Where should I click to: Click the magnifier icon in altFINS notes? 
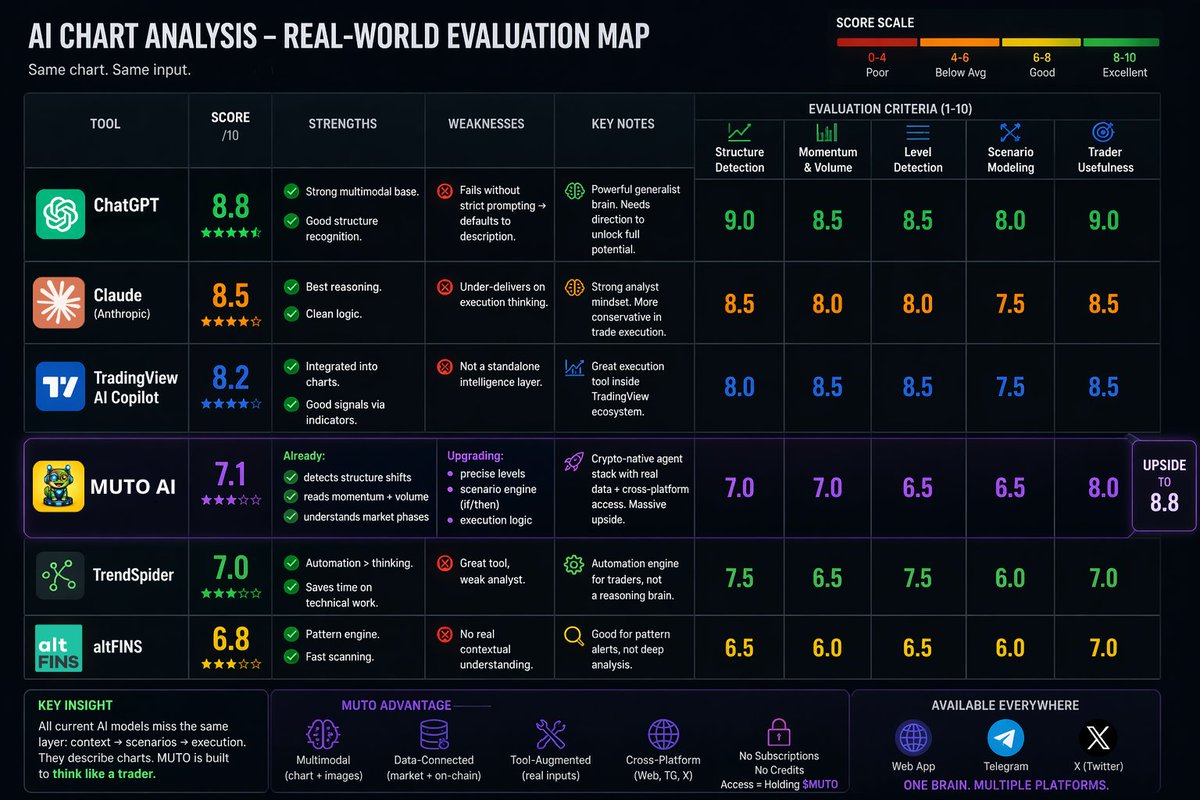tap(574, 635)
